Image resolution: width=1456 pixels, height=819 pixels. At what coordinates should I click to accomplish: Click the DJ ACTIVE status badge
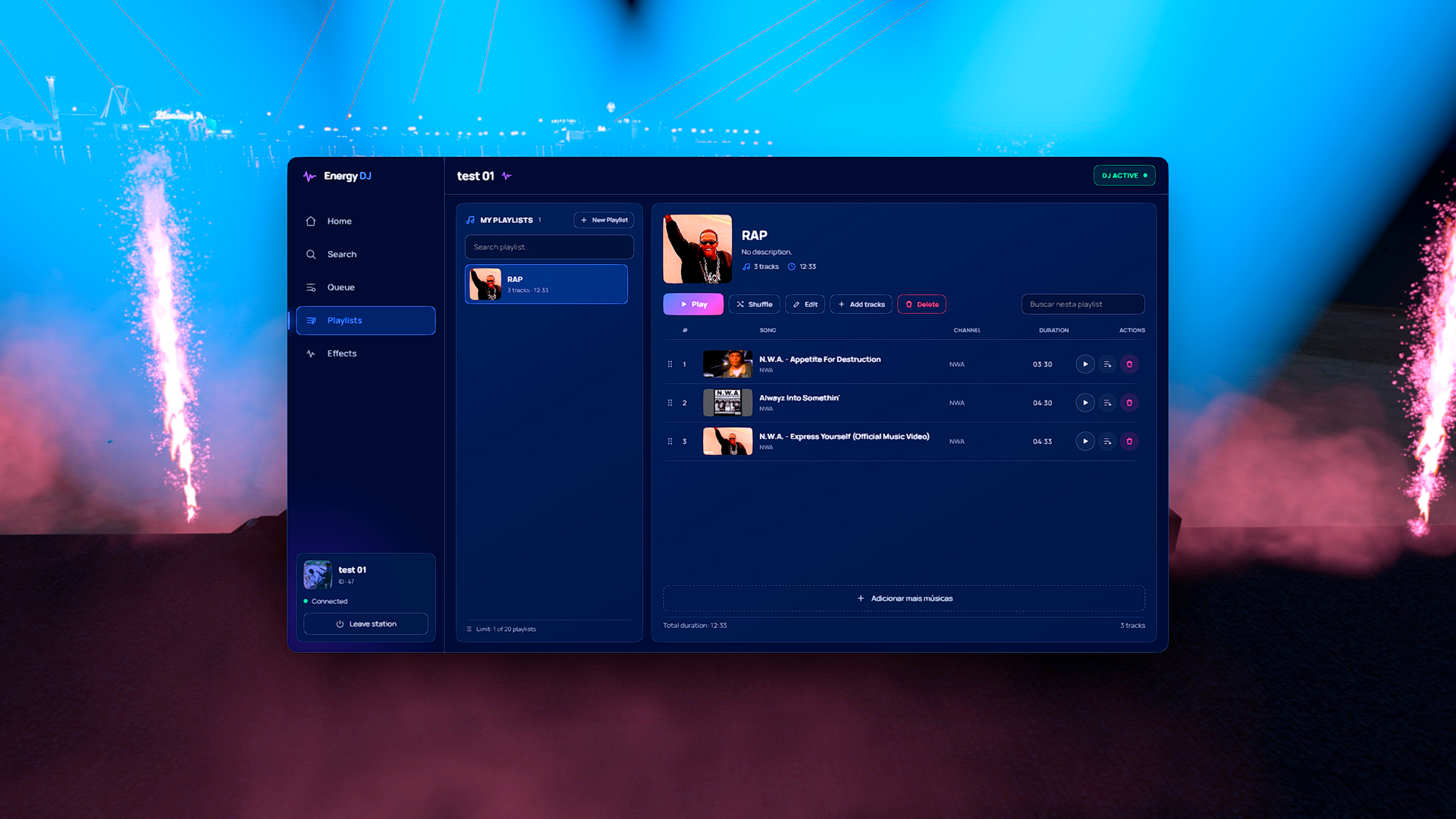[x=1124, y=175]
